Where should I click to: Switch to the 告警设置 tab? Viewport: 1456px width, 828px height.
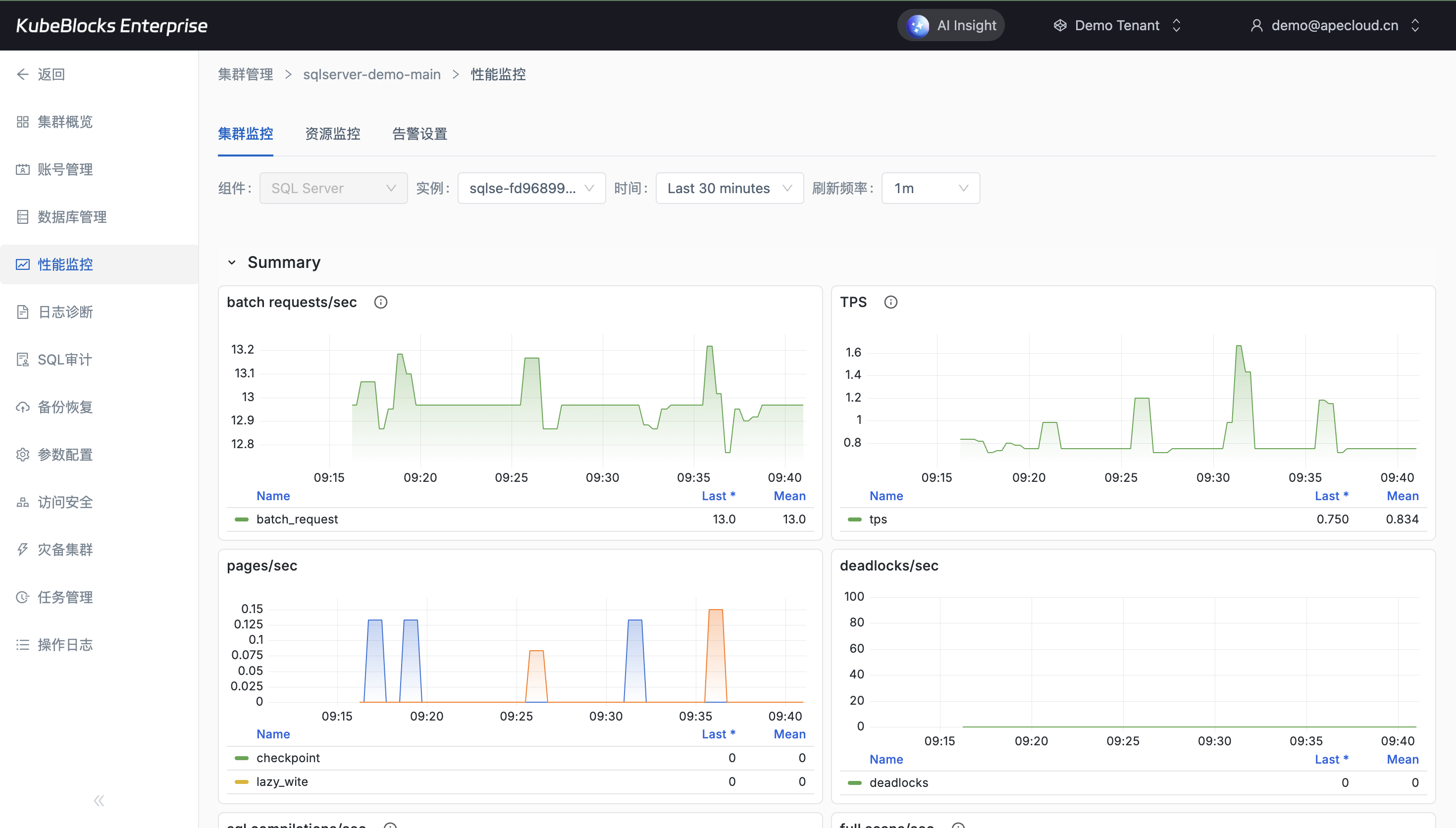click(x=419, y=134)
